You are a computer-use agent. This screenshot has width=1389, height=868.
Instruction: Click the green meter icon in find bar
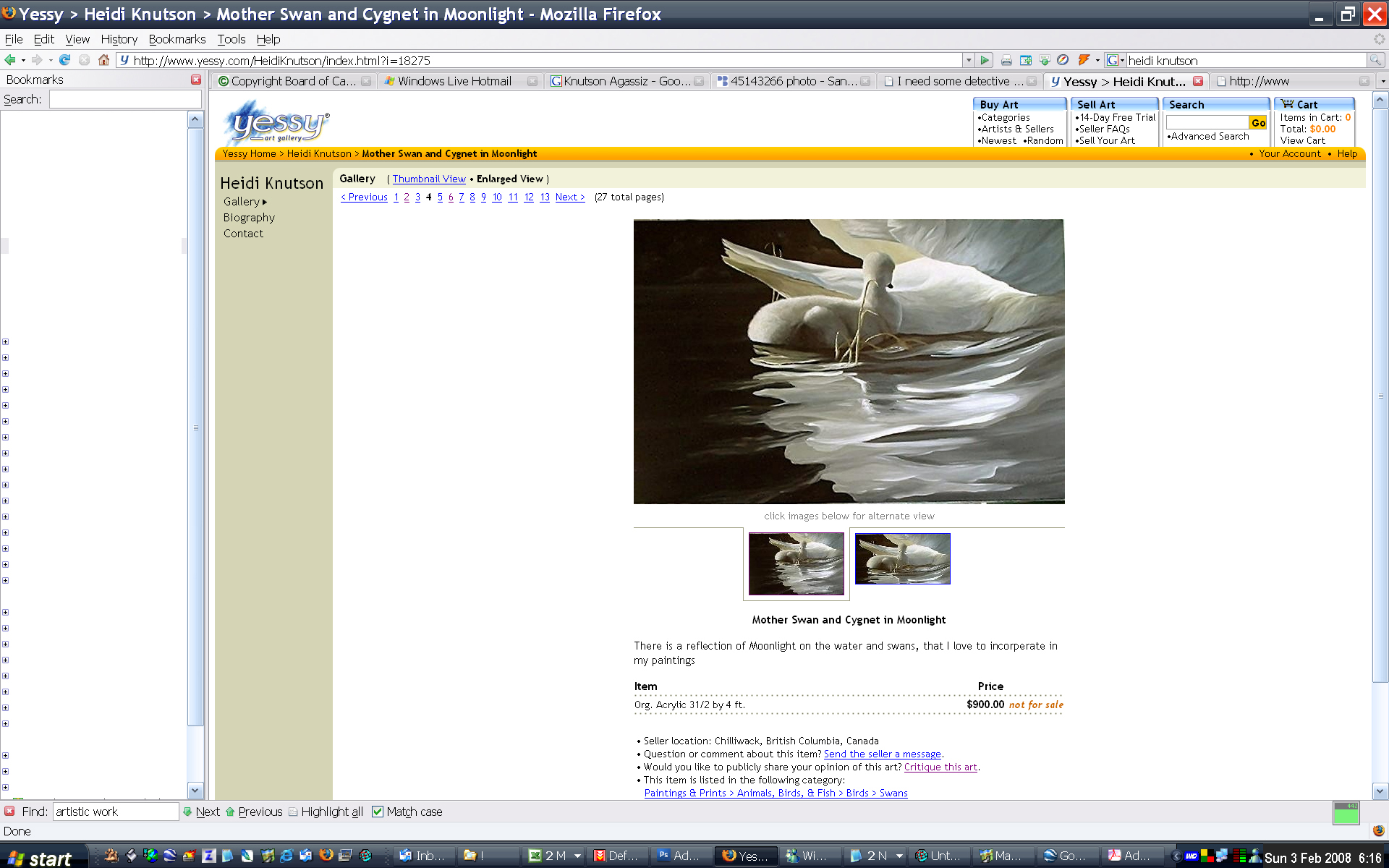click(1346, 813)
